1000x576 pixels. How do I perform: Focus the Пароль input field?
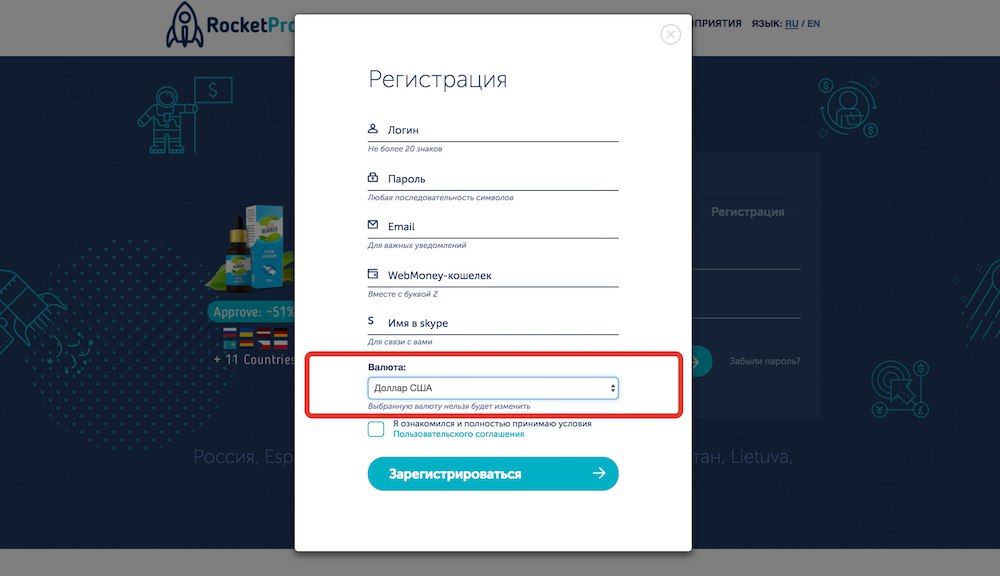(500, 179)
